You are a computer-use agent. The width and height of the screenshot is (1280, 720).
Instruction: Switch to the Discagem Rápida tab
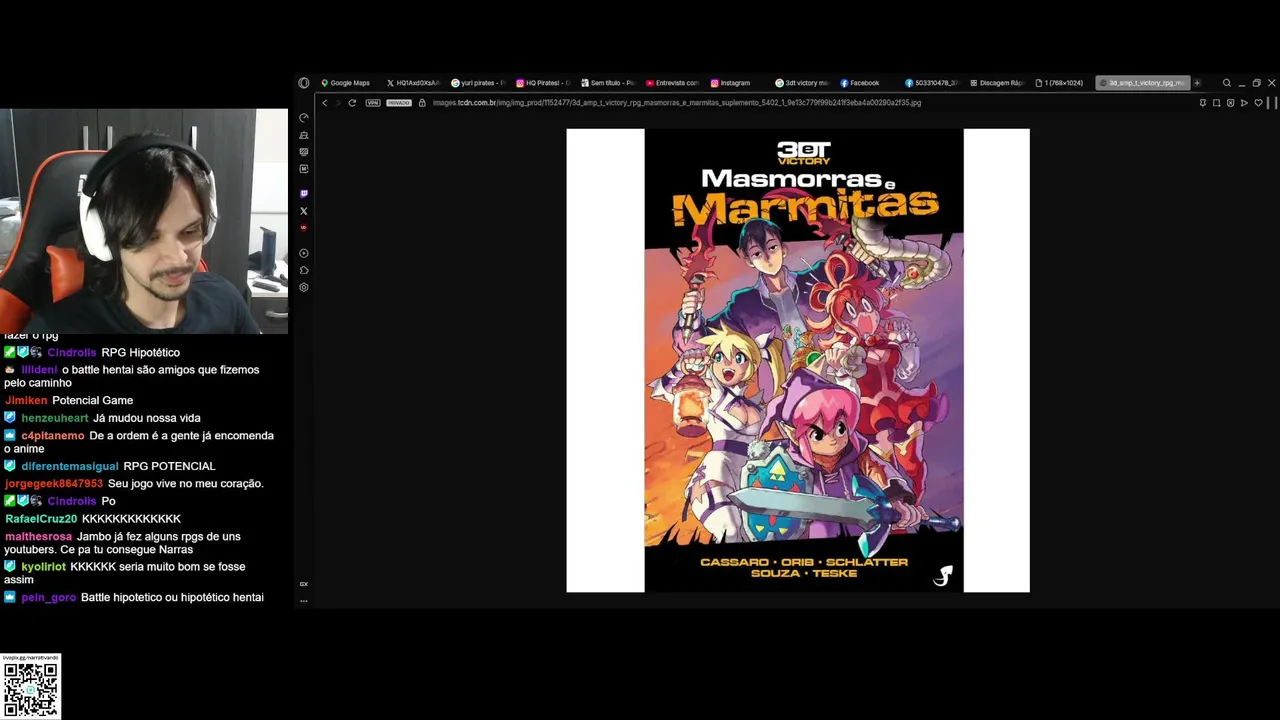click(997, 83)
